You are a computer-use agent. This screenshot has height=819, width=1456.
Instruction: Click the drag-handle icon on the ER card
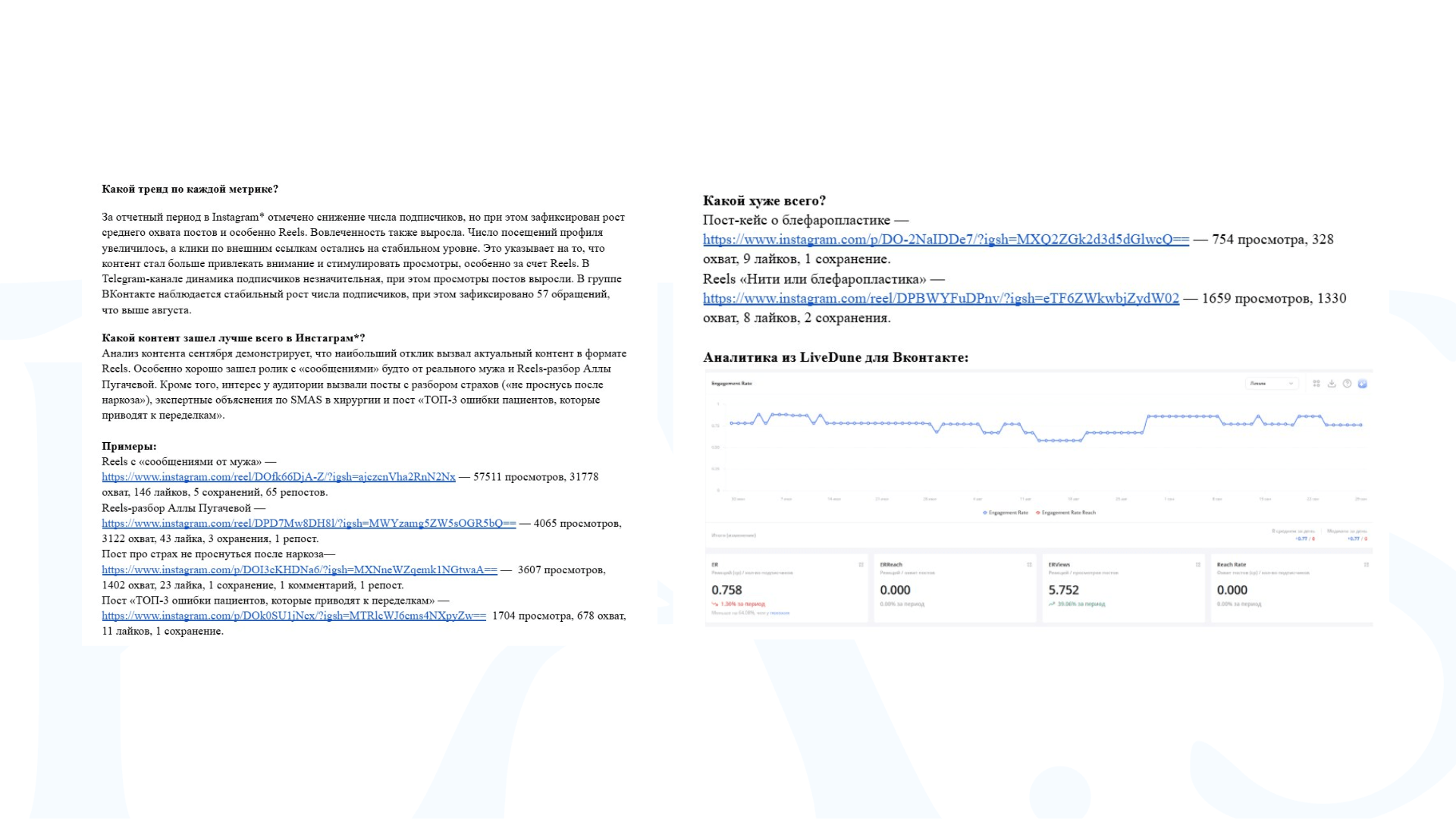point(861,565)
